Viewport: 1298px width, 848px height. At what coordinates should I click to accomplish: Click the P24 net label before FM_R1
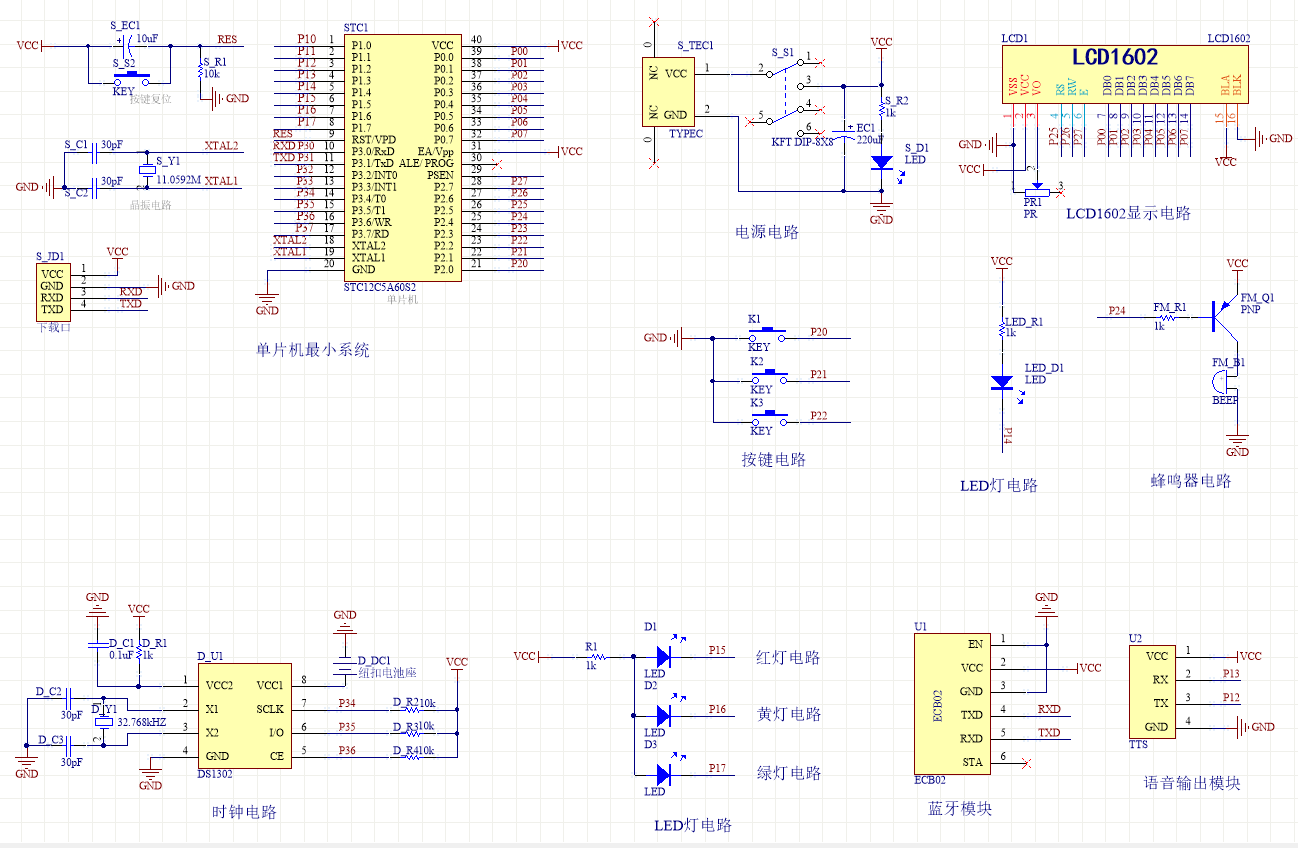point(1116,310)
